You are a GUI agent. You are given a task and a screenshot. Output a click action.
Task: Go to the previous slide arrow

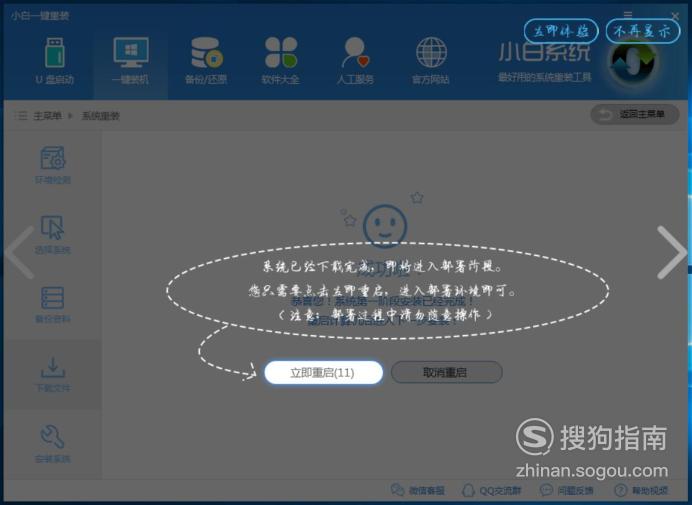(x=20, y=252)
